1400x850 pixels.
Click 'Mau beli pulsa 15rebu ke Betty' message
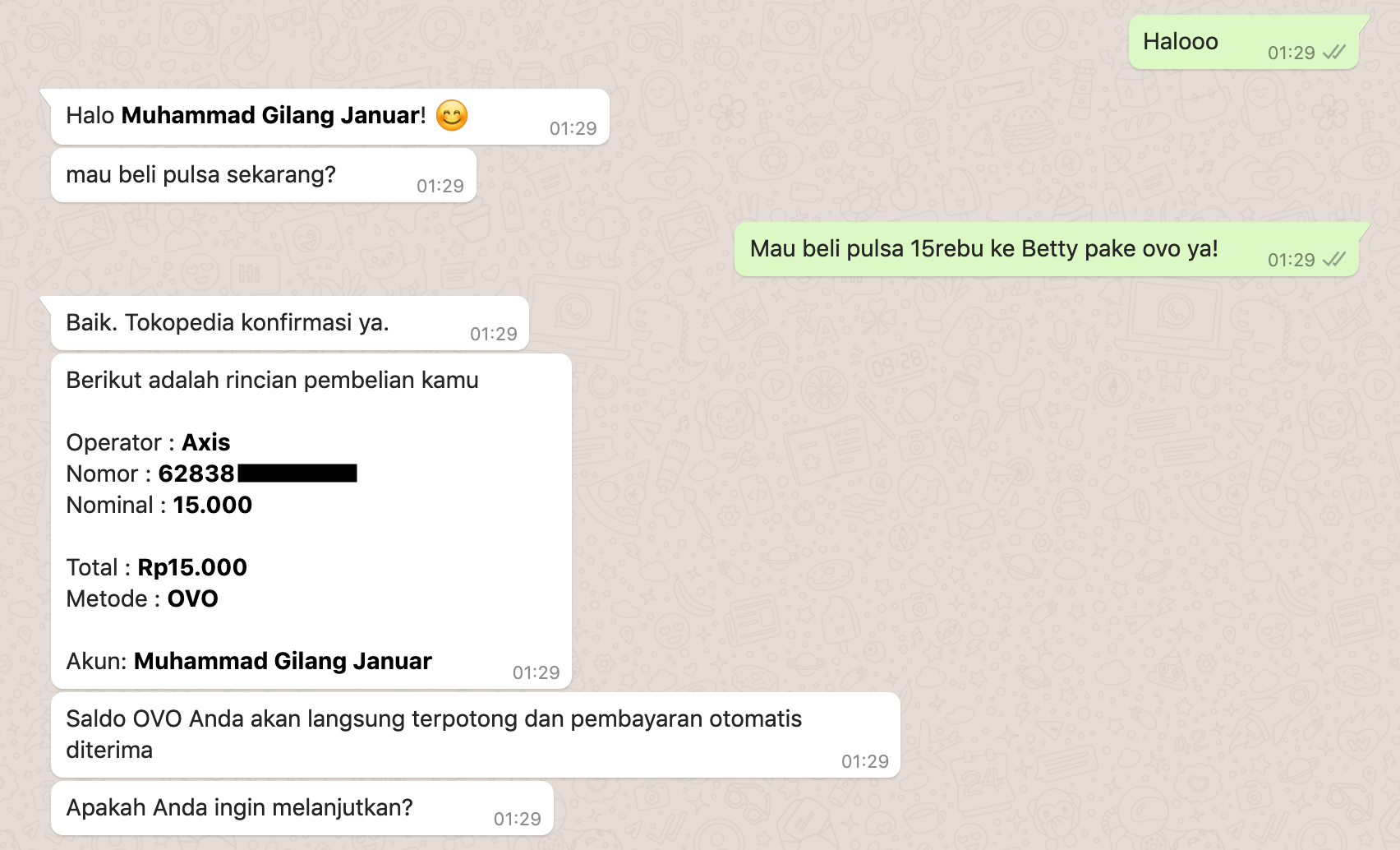(x=1046, y=249)
